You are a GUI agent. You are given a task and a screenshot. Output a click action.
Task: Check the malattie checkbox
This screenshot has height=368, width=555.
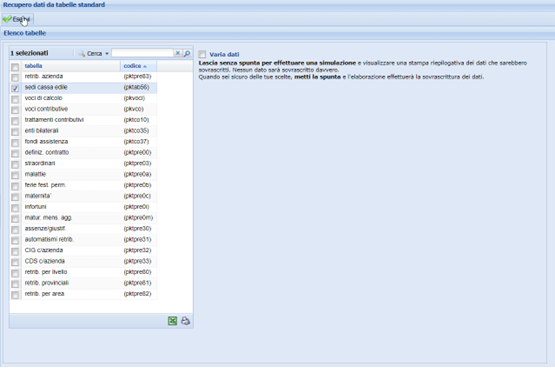click(x=15, y=176)
